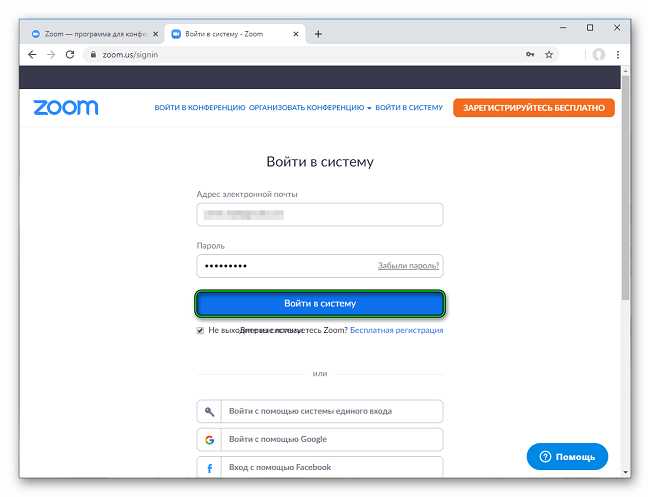Open 'Войти в конференцию' in the menu
This screenshot has height=497, width=650.
[x=200, y=108]
